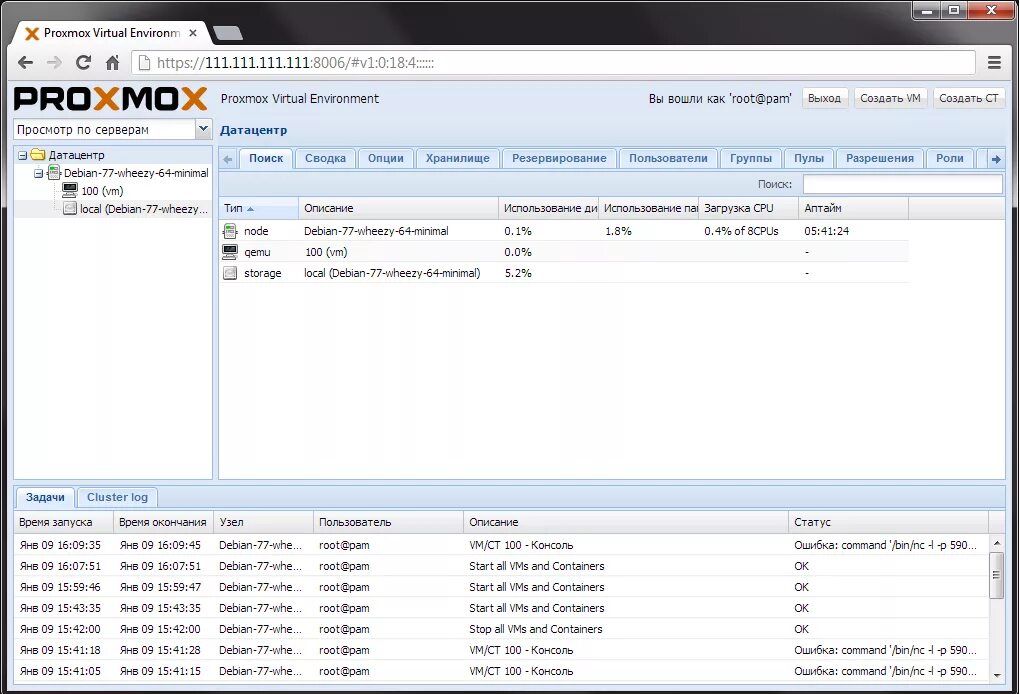
Task: Open the Опции tab
Action: 386,158
